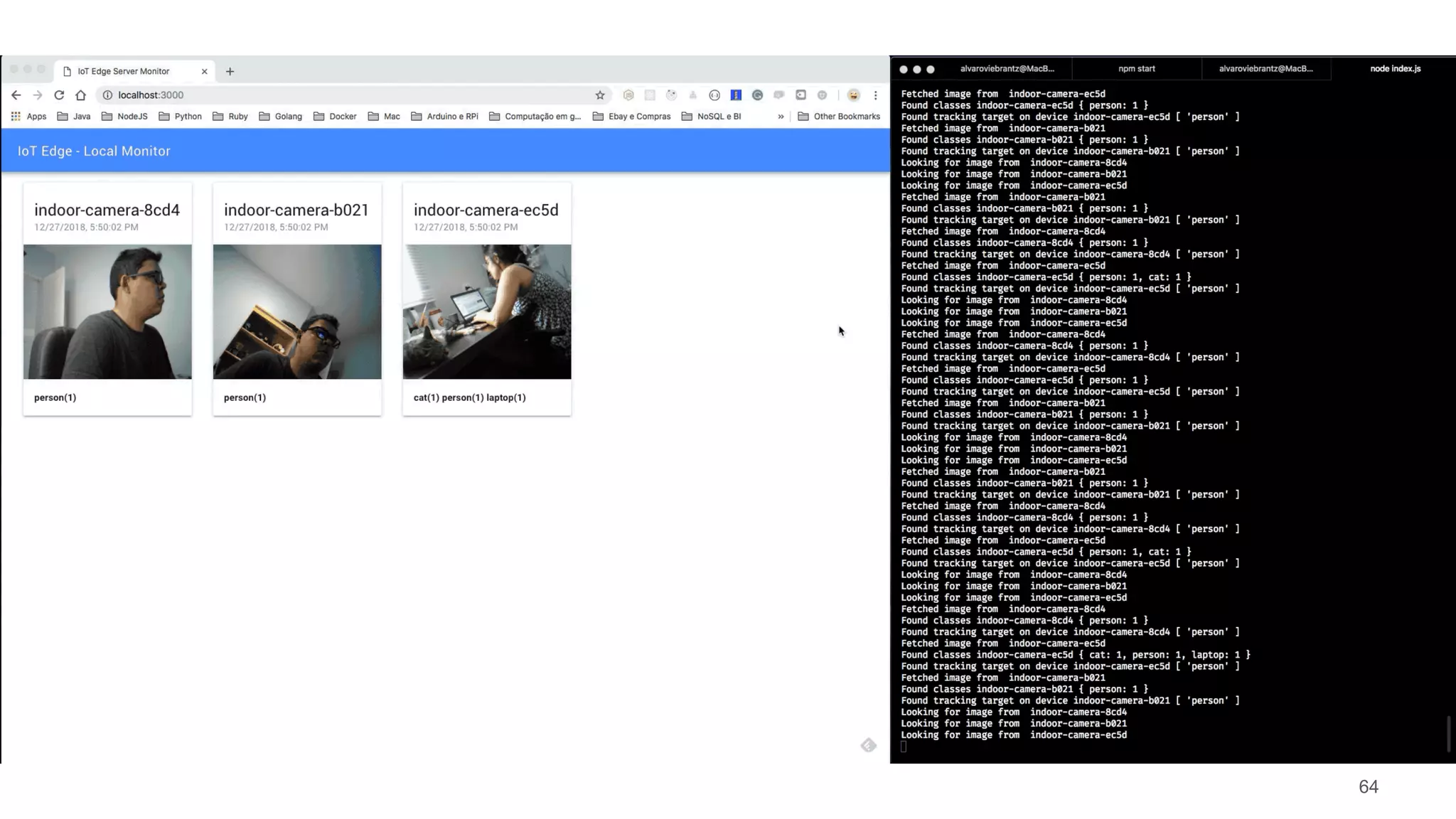Reload the localhost page
Viewport: 1456px width, 819px height.
(x=59, y=95)
